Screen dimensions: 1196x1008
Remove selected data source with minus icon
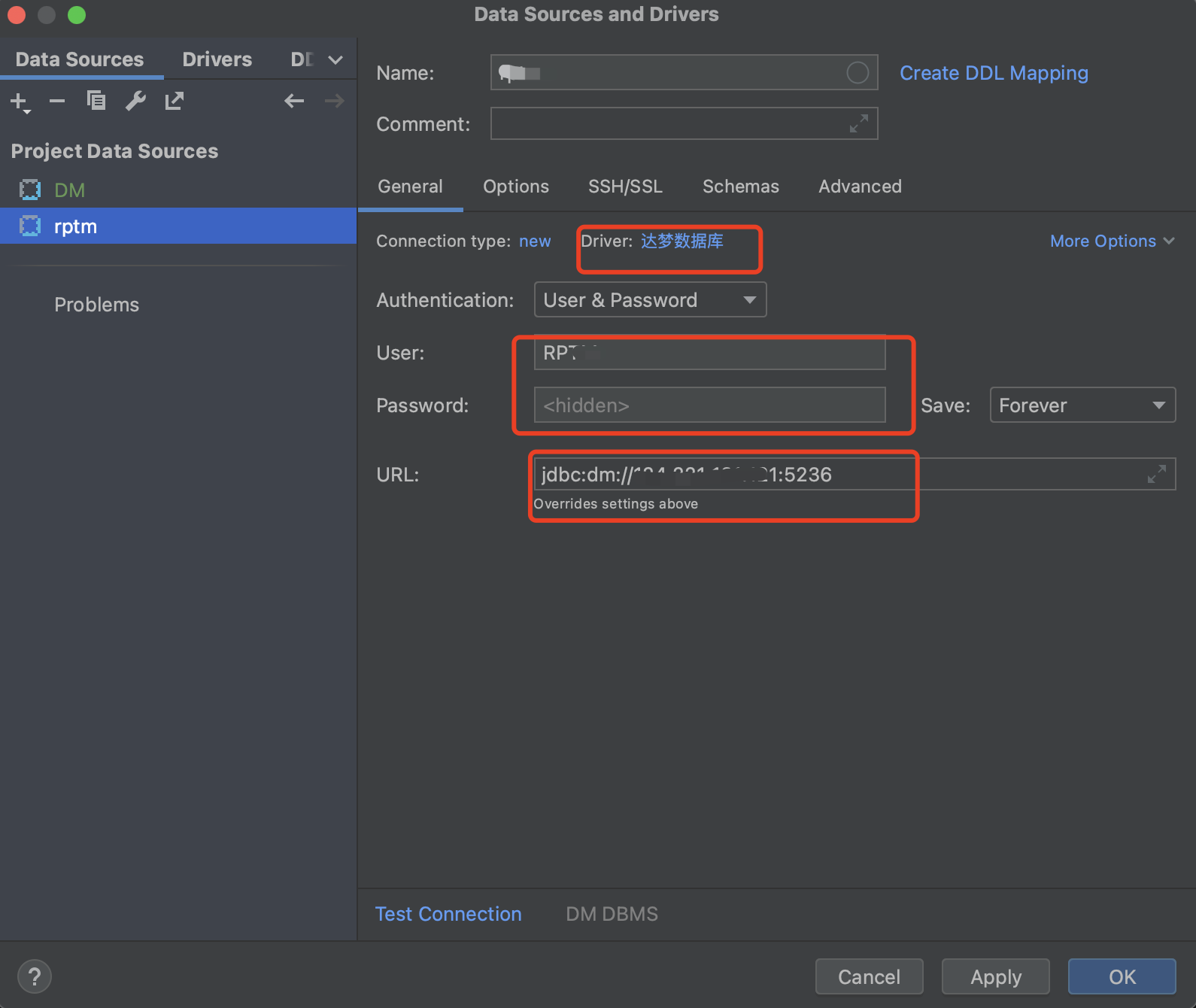(57, 101)
